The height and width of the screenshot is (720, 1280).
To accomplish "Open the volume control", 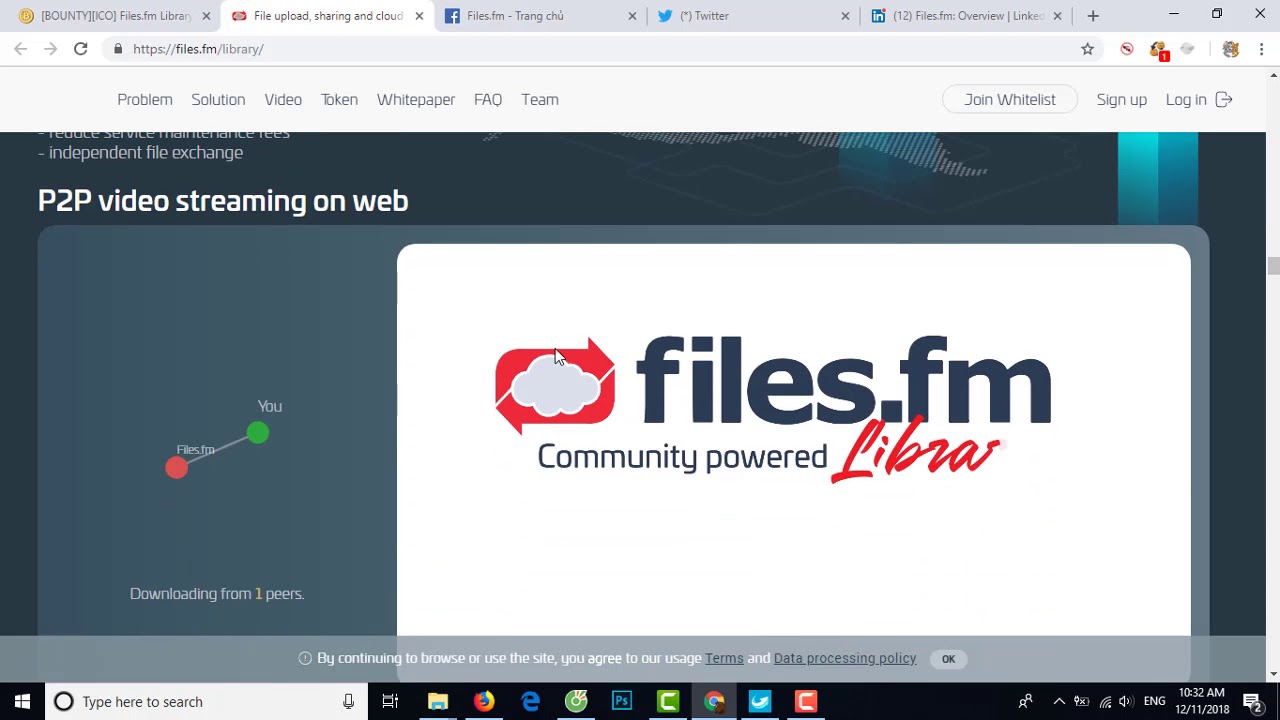I will pos(1127,701).
